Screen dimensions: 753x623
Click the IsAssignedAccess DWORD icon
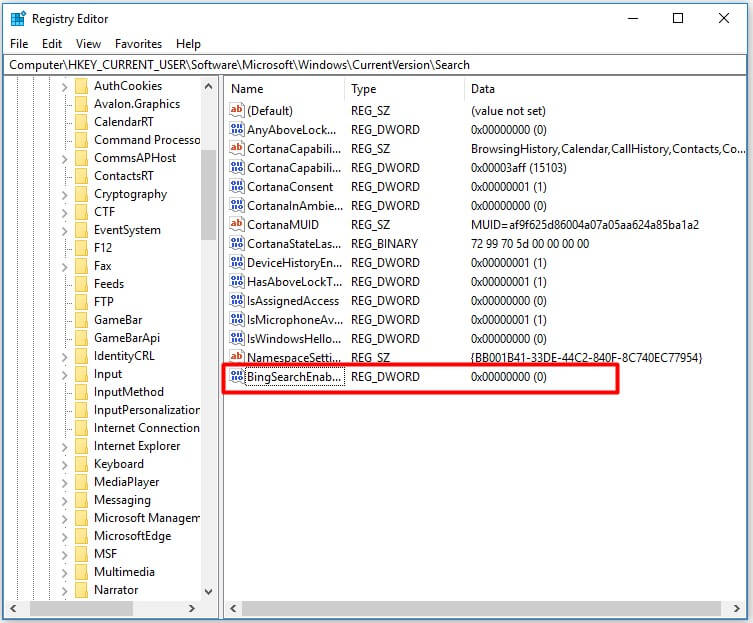click(x=236, y=300)
